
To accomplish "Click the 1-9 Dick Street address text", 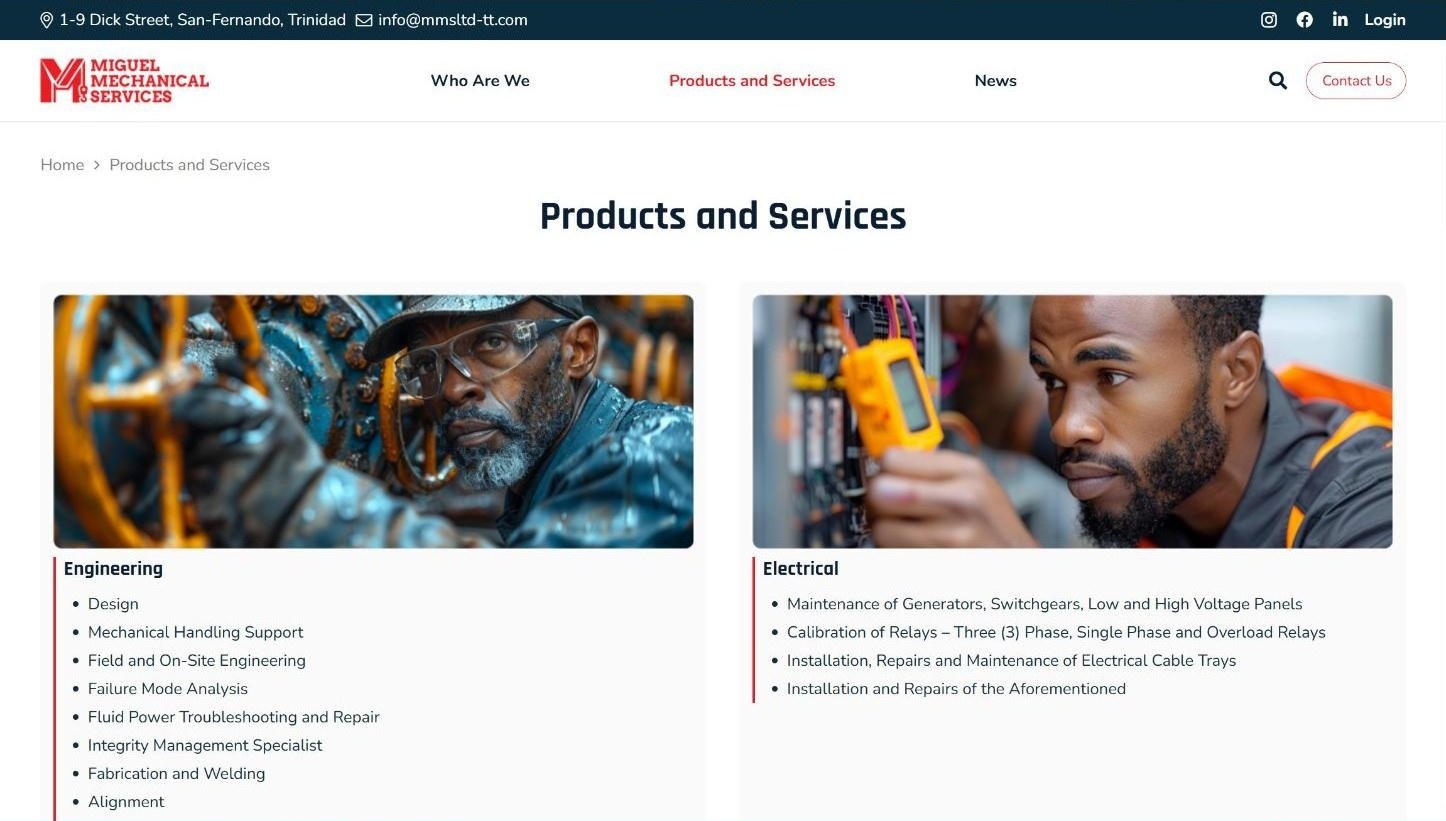I will coord(203,20).
